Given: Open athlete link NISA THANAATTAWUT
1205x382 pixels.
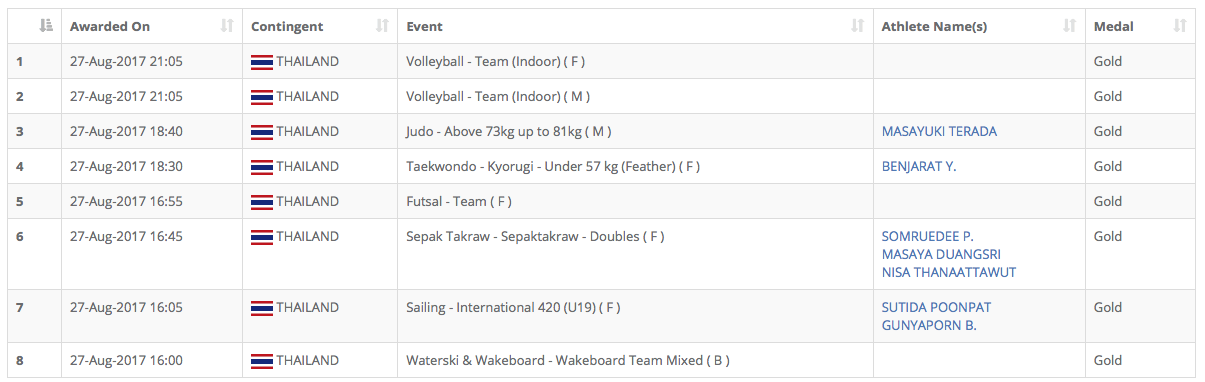Looking at the screenshot, I should 949,272.
